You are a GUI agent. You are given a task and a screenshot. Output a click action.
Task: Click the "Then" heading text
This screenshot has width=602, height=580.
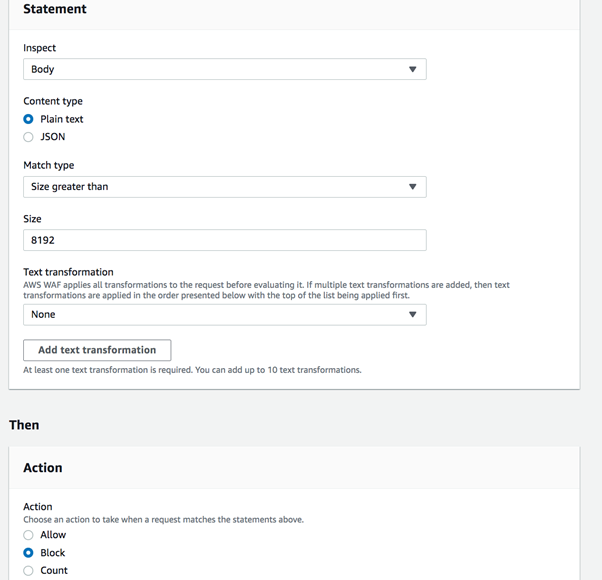pyautogui.click(x=24, y=425)
